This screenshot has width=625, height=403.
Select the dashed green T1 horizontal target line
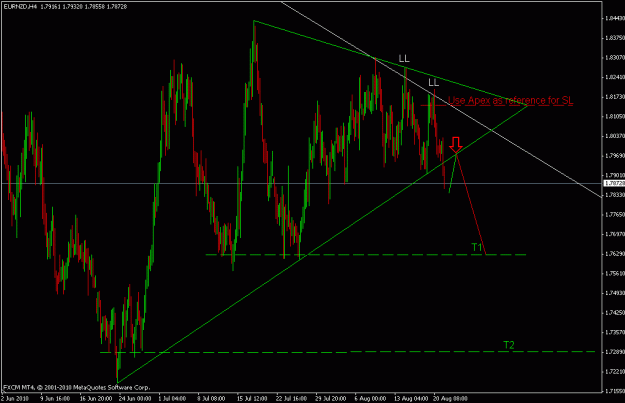click(366, 254)
